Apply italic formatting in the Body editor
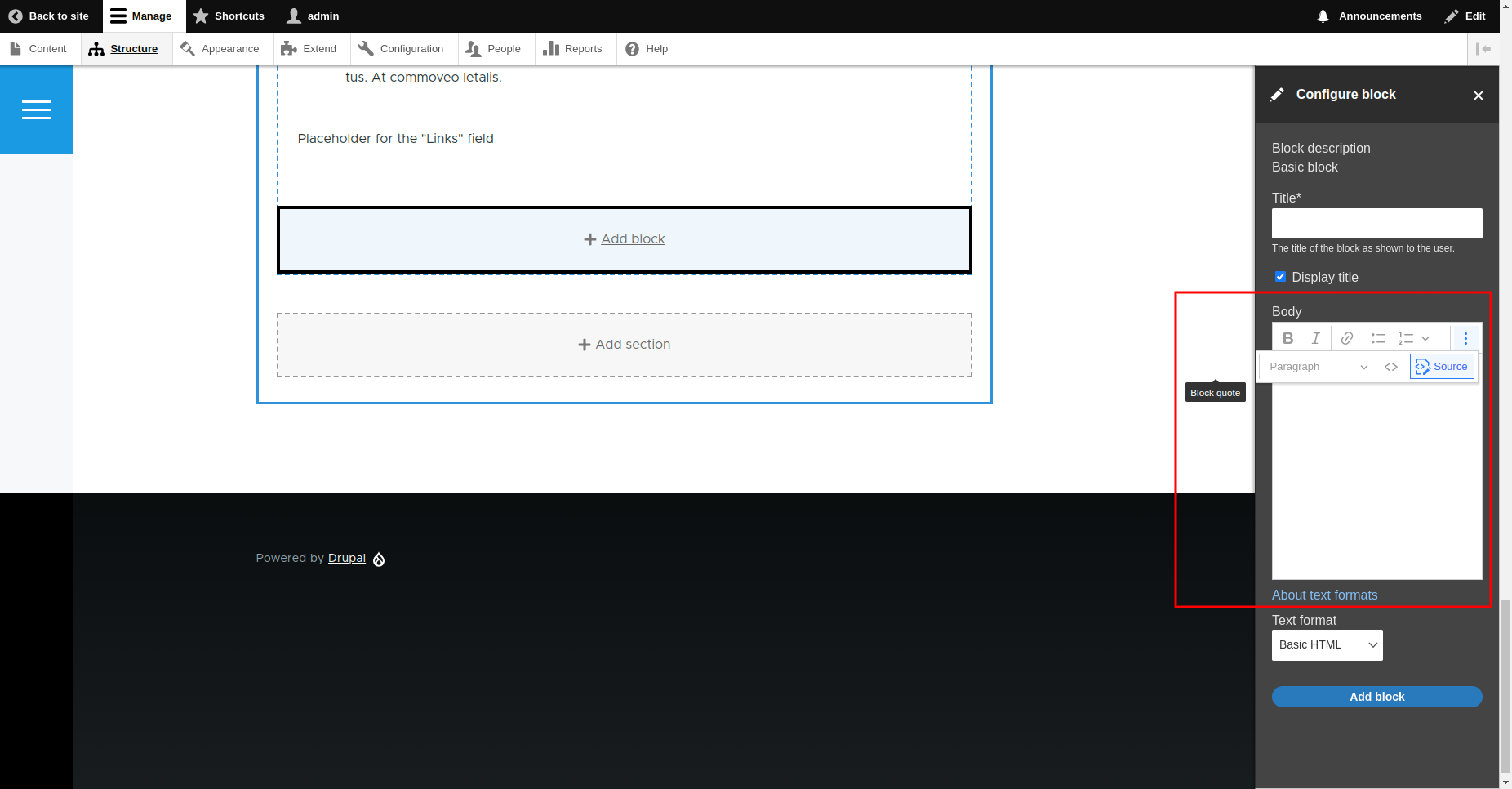1512x789 pixels. click(x=1316, y=337)
